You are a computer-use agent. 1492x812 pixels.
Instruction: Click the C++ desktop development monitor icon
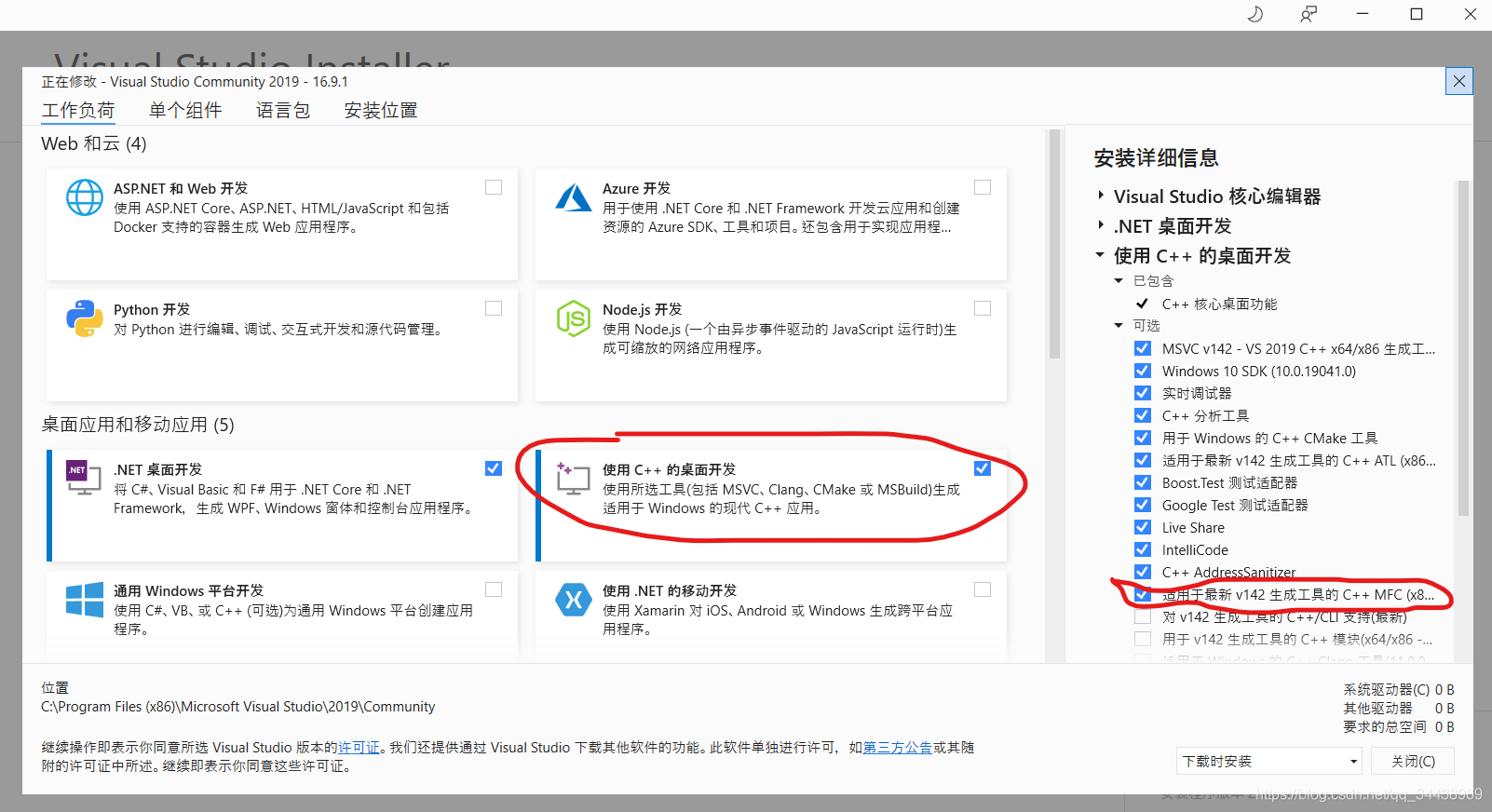(573, 478)
